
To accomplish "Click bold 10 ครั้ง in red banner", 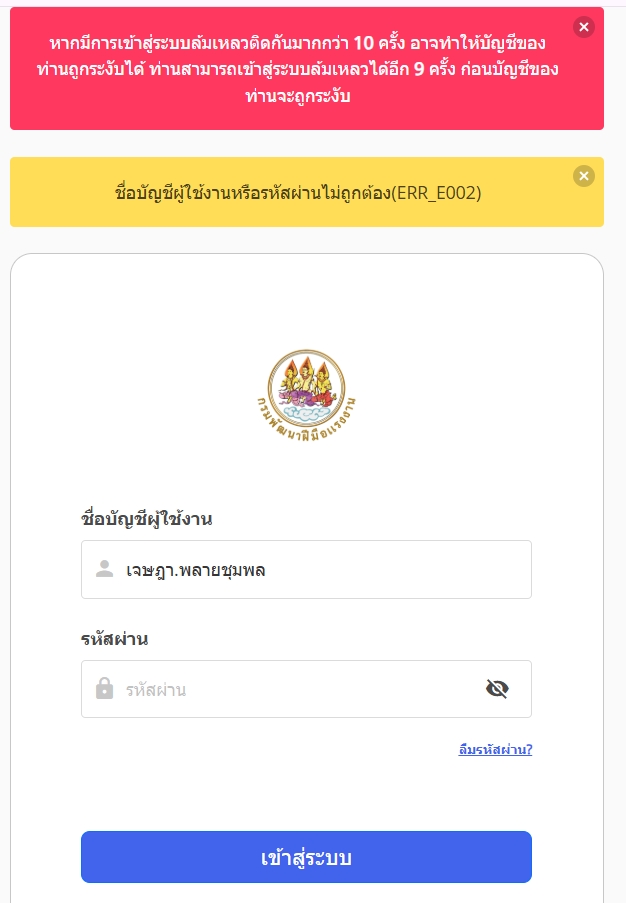I will [x=380, y=43].
